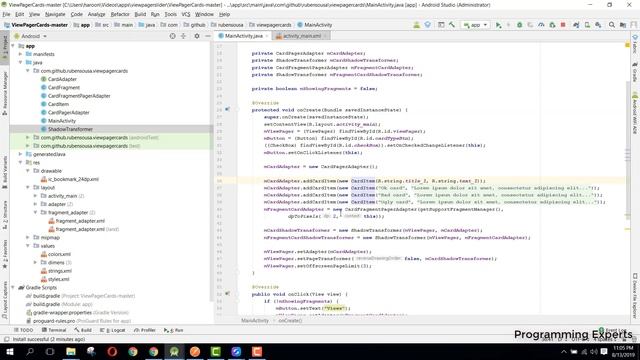Open Project tool window side tab
This screenshot has width=640, height=360.
click(4, 46)
